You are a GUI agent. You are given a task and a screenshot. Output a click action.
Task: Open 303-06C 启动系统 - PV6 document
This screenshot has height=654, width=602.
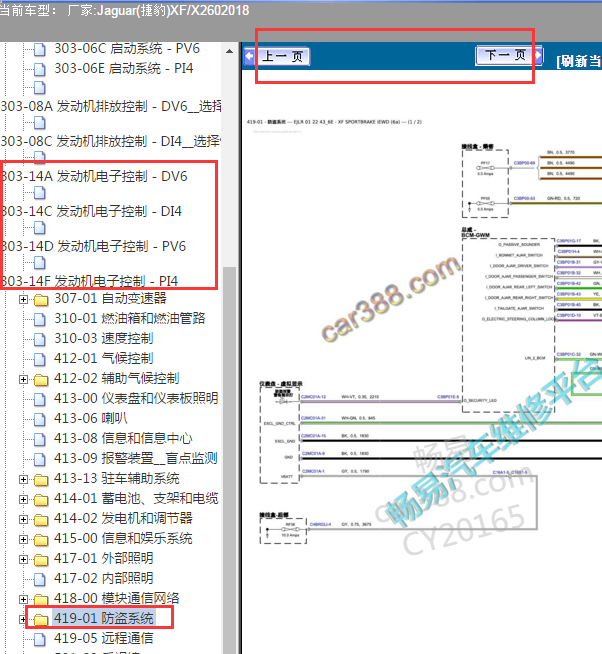(x=127, y=48)
